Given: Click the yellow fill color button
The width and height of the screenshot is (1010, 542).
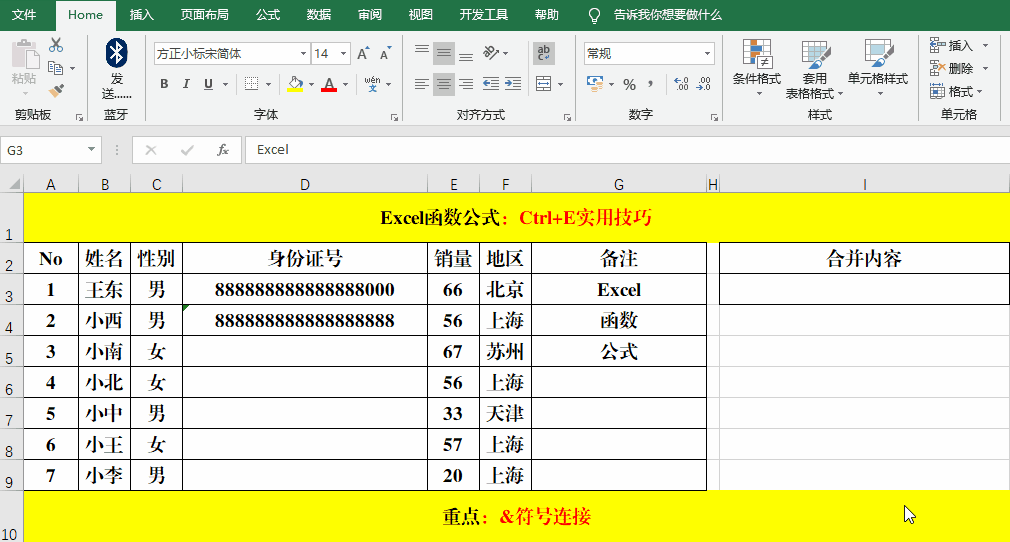Looking at the screenshot, I should click(x=295, y=84).
